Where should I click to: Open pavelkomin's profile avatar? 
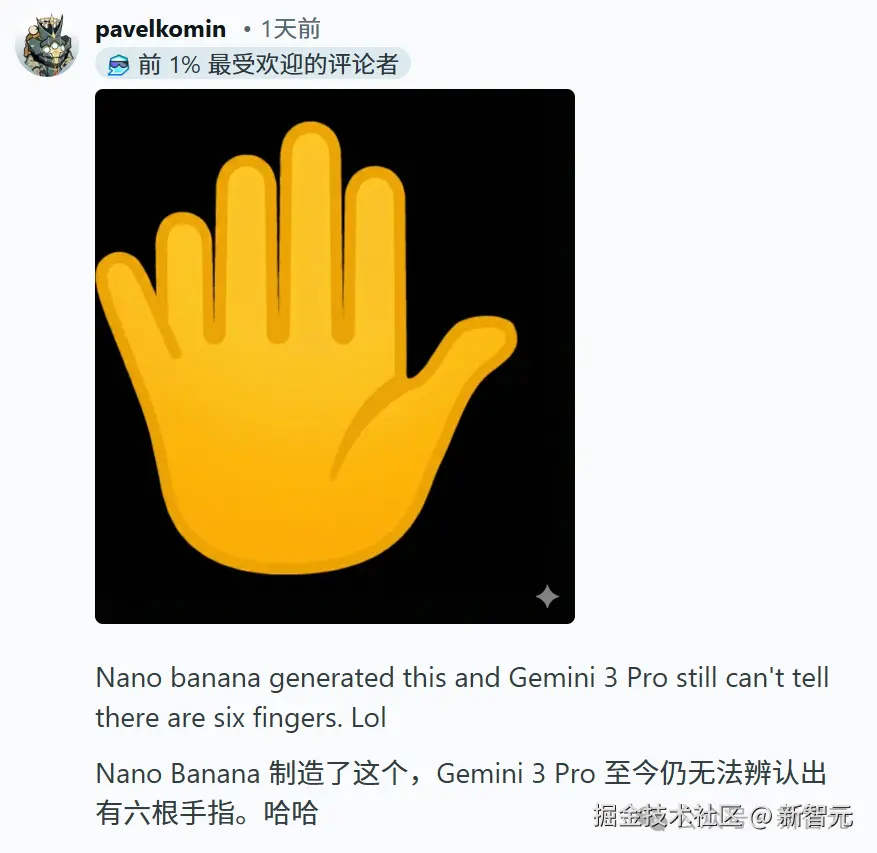click(x=46, y=46)
